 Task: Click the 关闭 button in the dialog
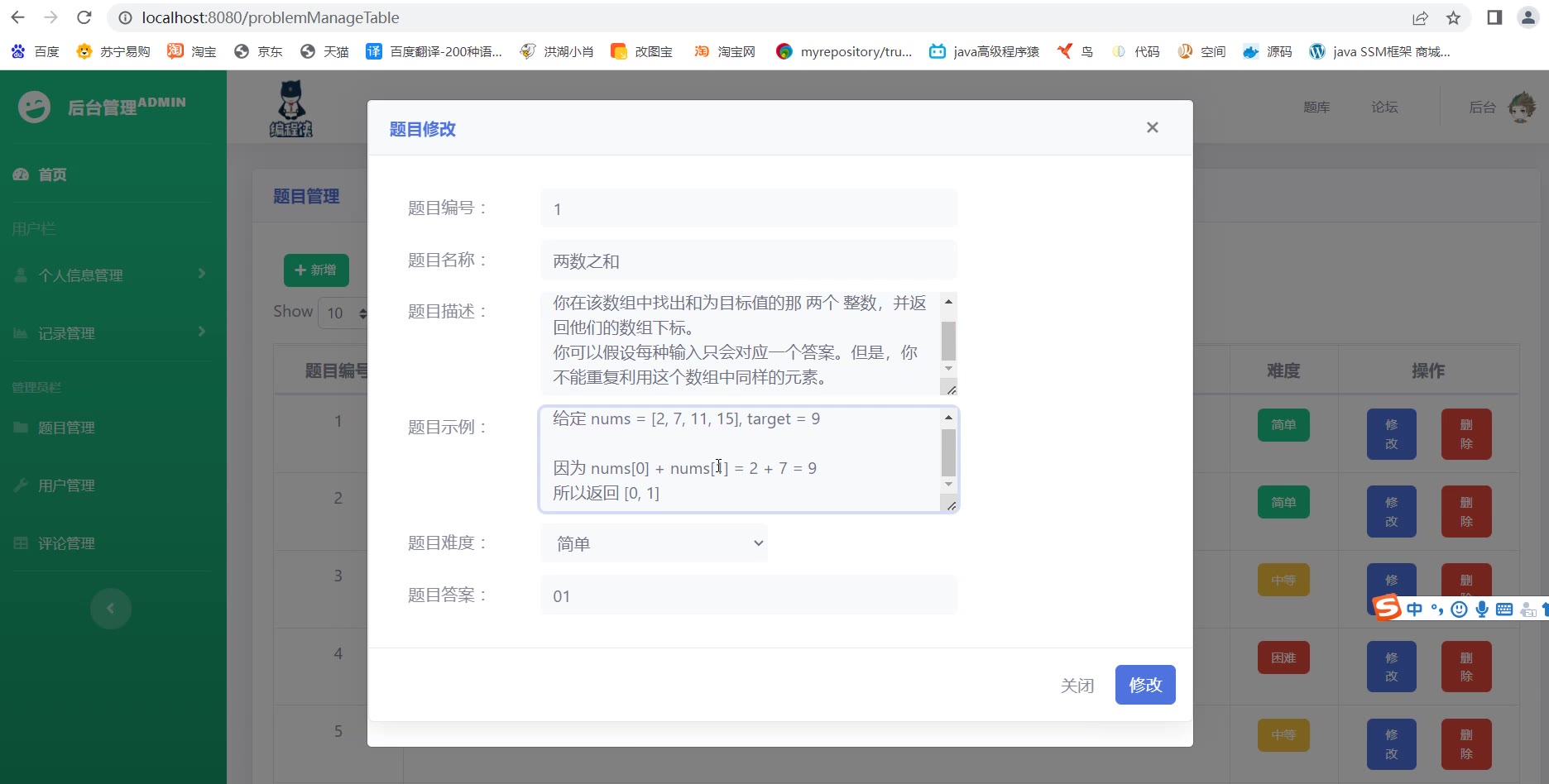(x=1077, y=686)
